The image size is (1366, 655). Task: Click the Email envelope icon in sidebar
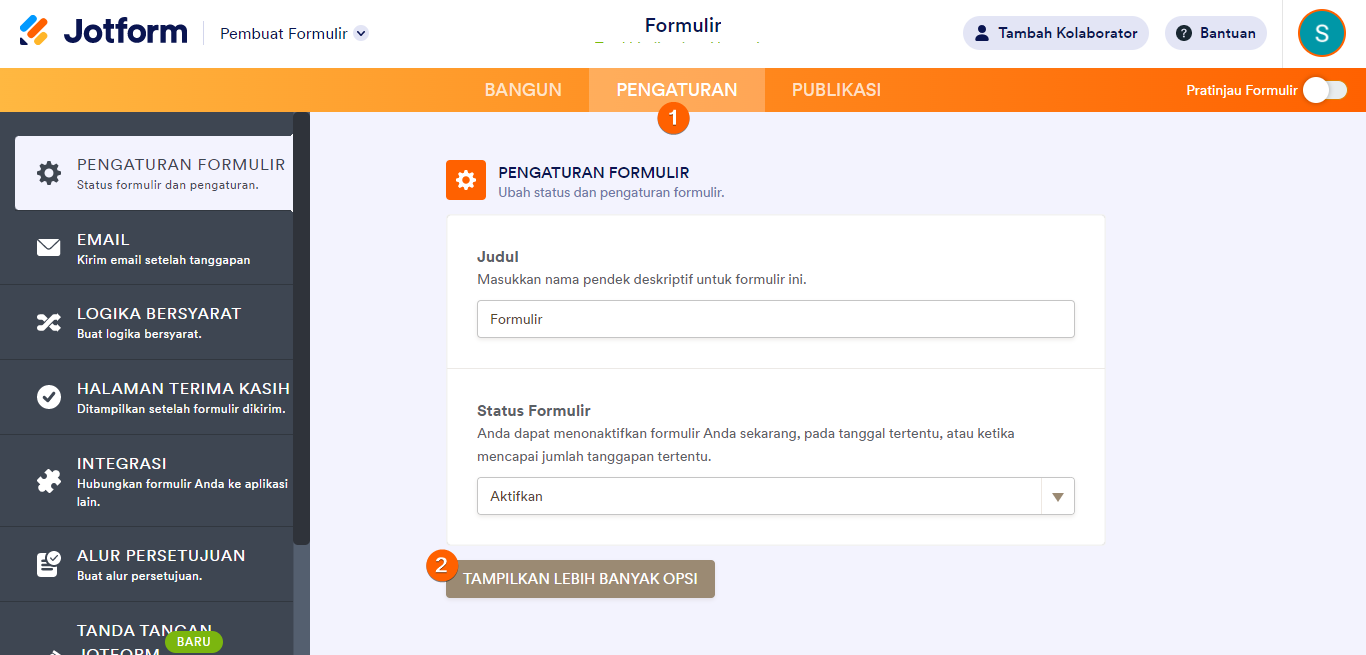pyautogui.click(x=49, y=248)
